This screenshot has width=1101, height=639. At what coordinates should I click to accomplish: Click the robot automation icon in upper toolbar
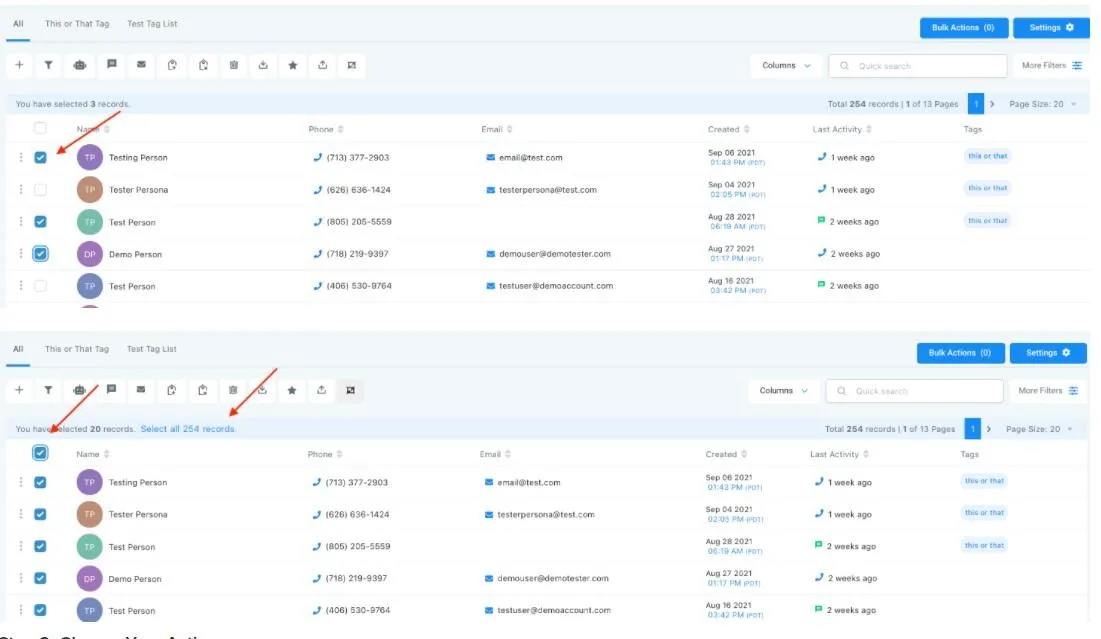80,65
